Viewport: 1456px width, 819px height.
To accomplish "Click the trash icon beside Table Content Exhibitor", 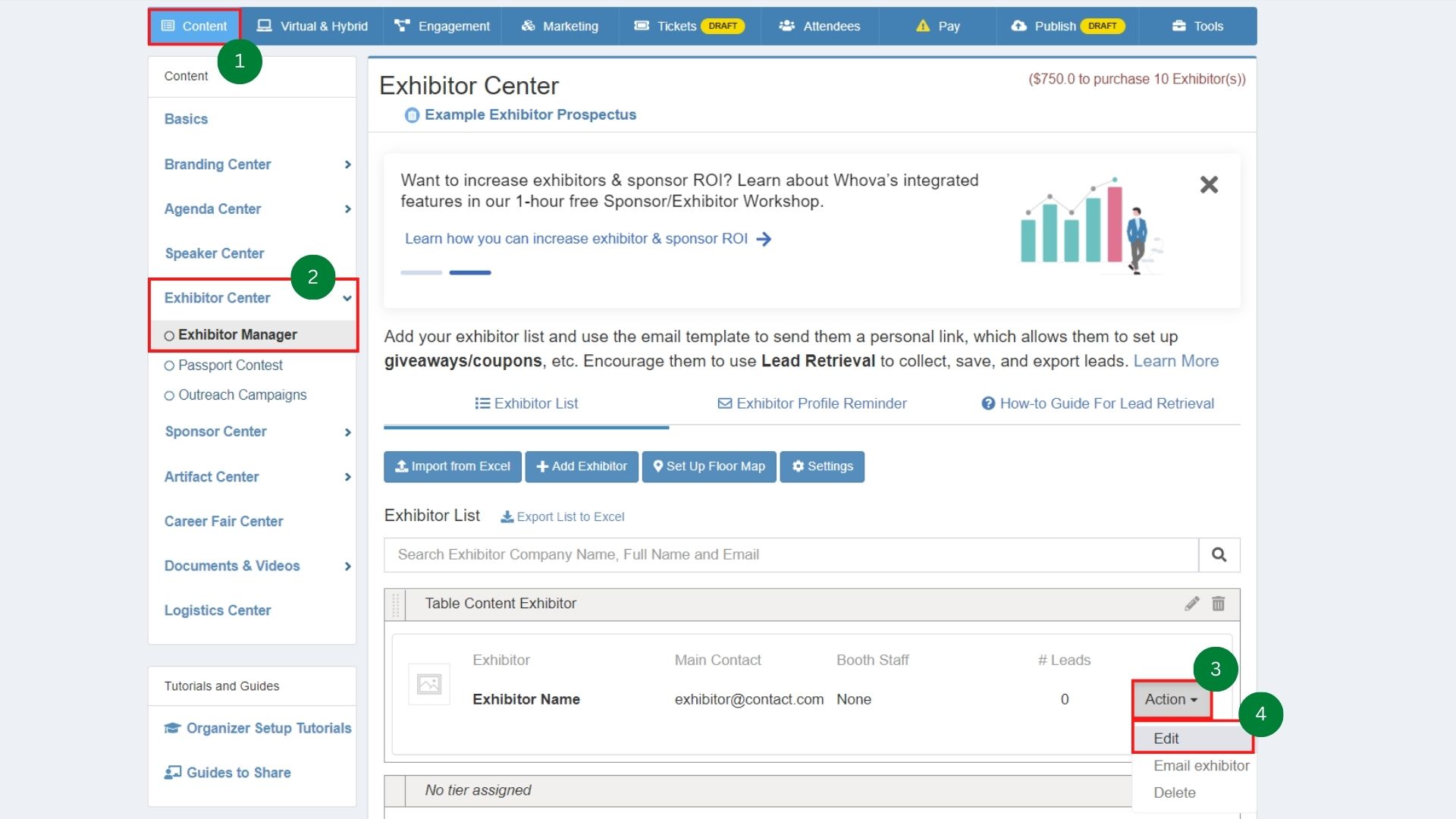I will click(x=1219, y=604).
